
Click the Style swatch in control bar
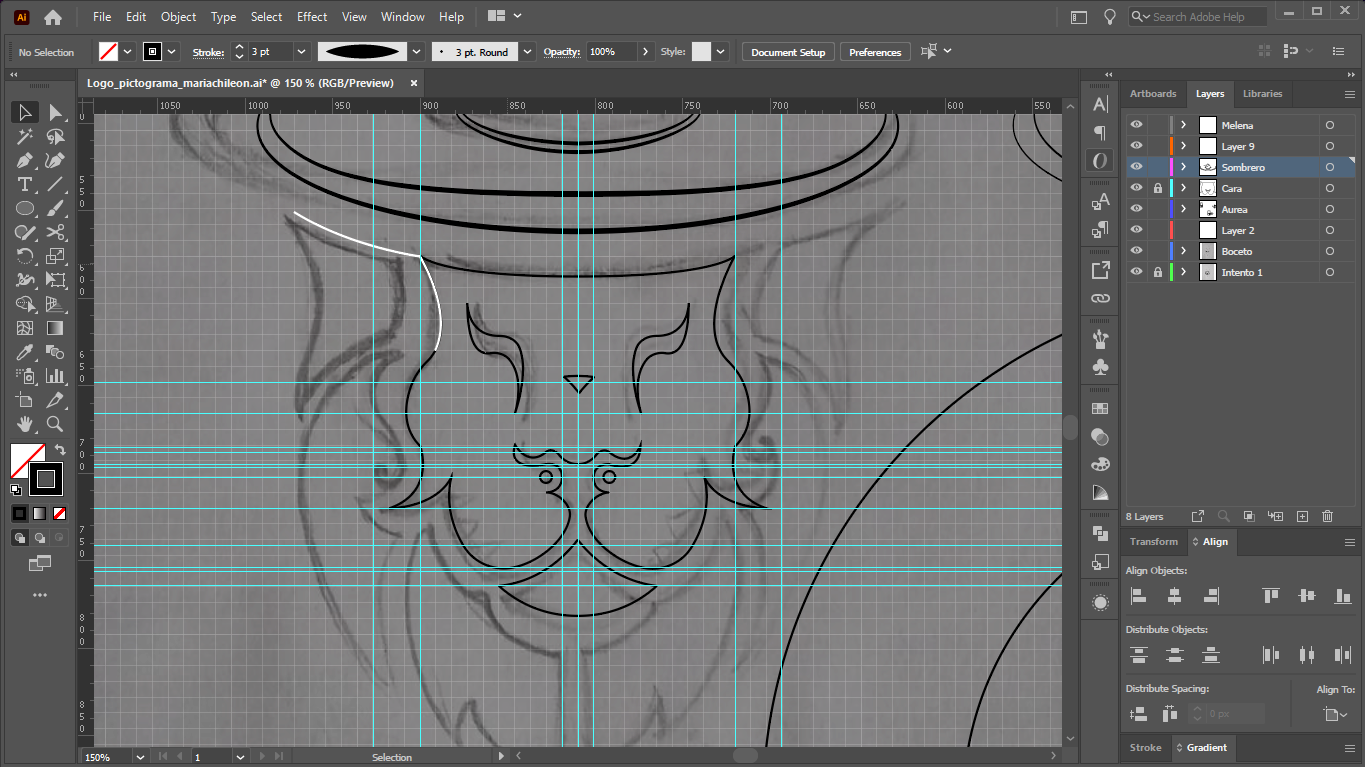pos(701,52)
